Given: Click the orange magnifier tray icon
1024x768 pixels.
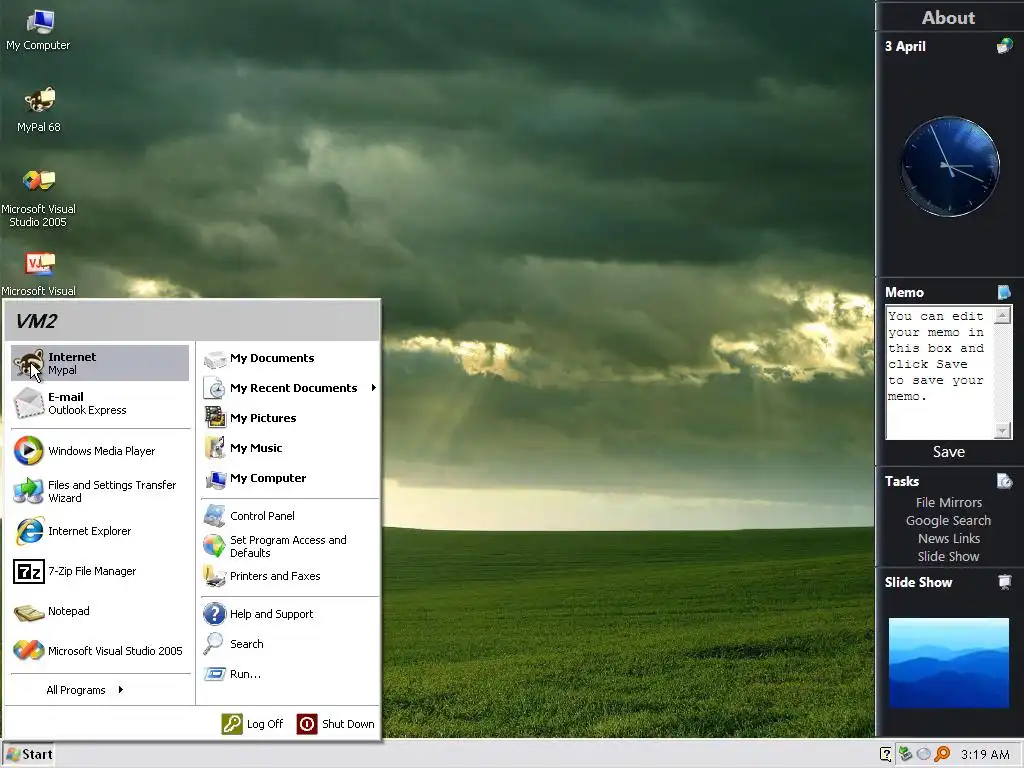Looking at the screenshot, I should 942,754.
